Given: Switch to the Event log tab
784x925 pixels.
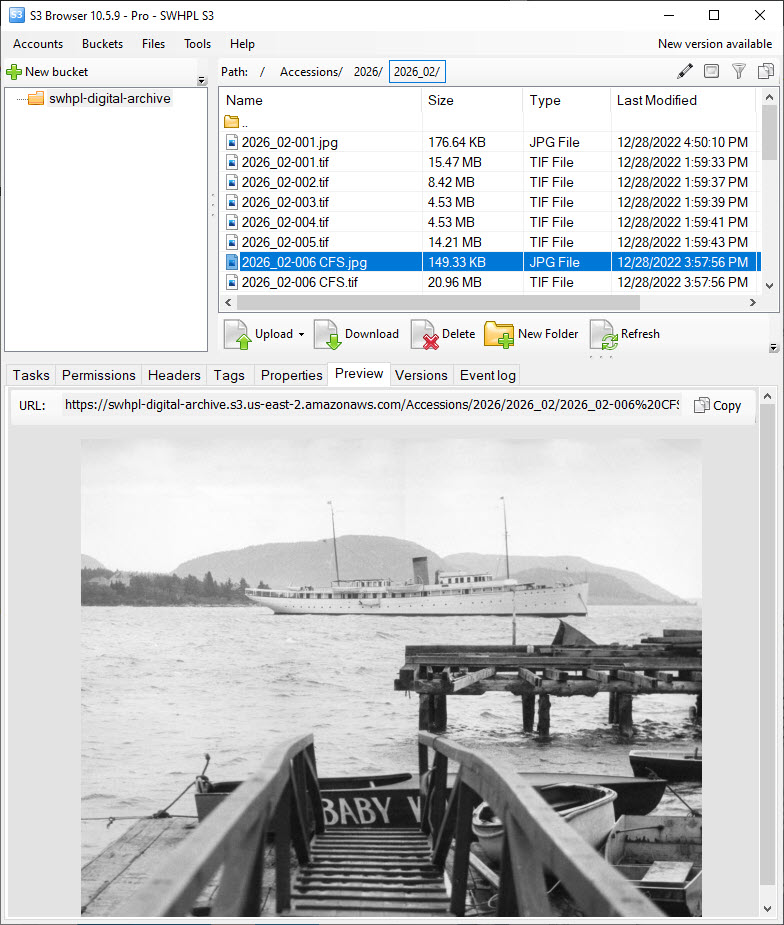Looking at the screenshot, I should (x=488, y=375).
